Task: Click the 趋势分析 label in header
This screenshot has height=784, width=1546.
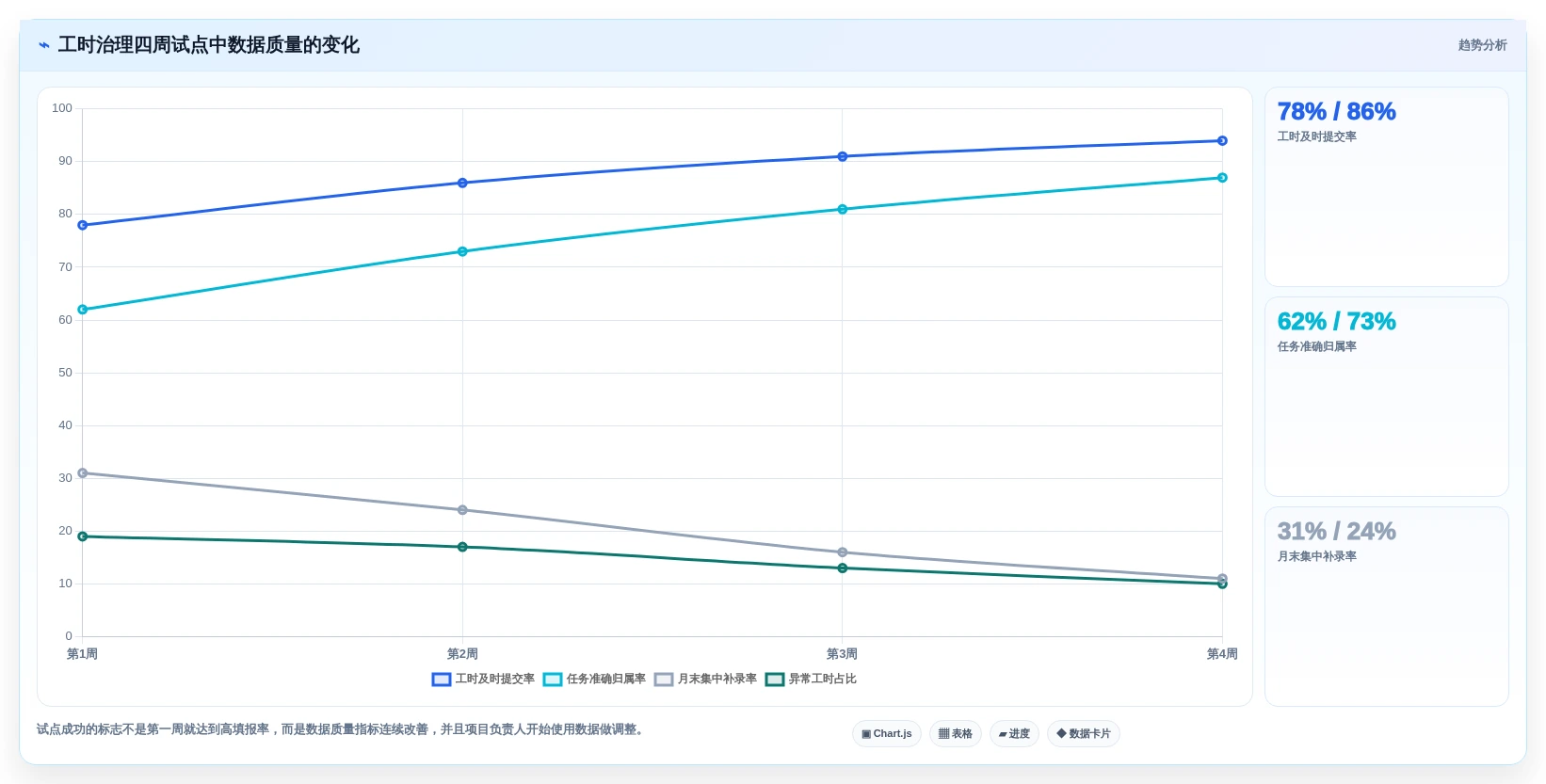Action: pos(1482,45)
